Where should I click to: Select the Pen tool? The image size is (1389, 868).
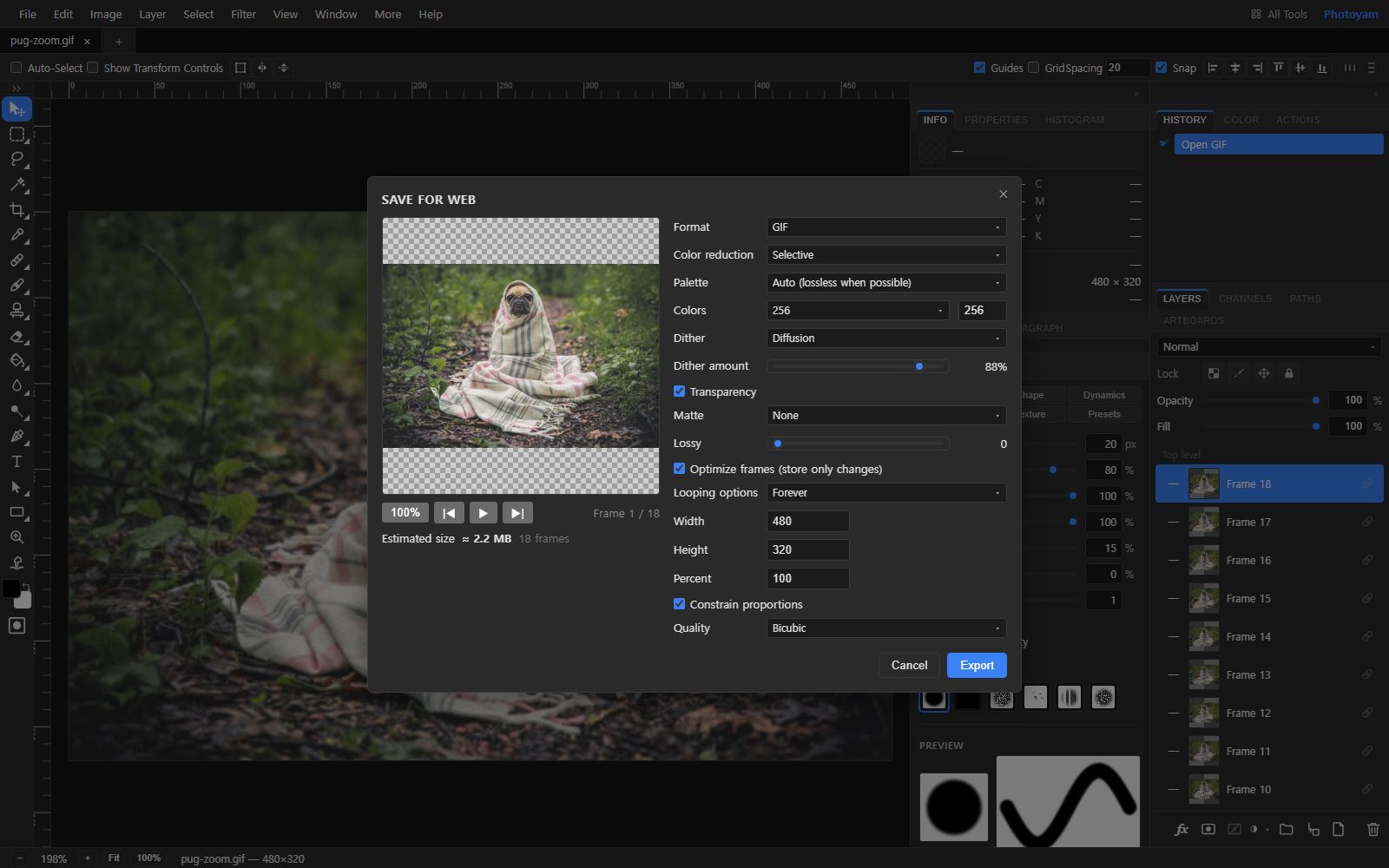pyautogui.click(x=16, y=436)
